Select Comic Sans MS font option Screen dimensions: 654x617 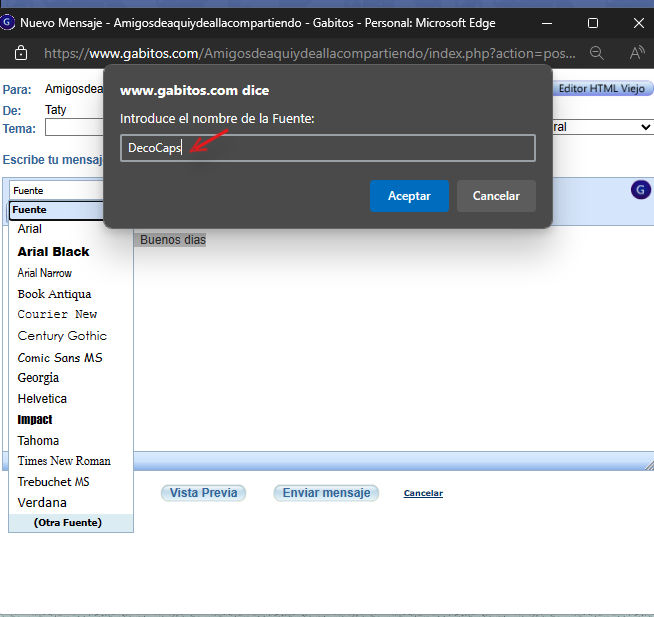coord(60,358)
